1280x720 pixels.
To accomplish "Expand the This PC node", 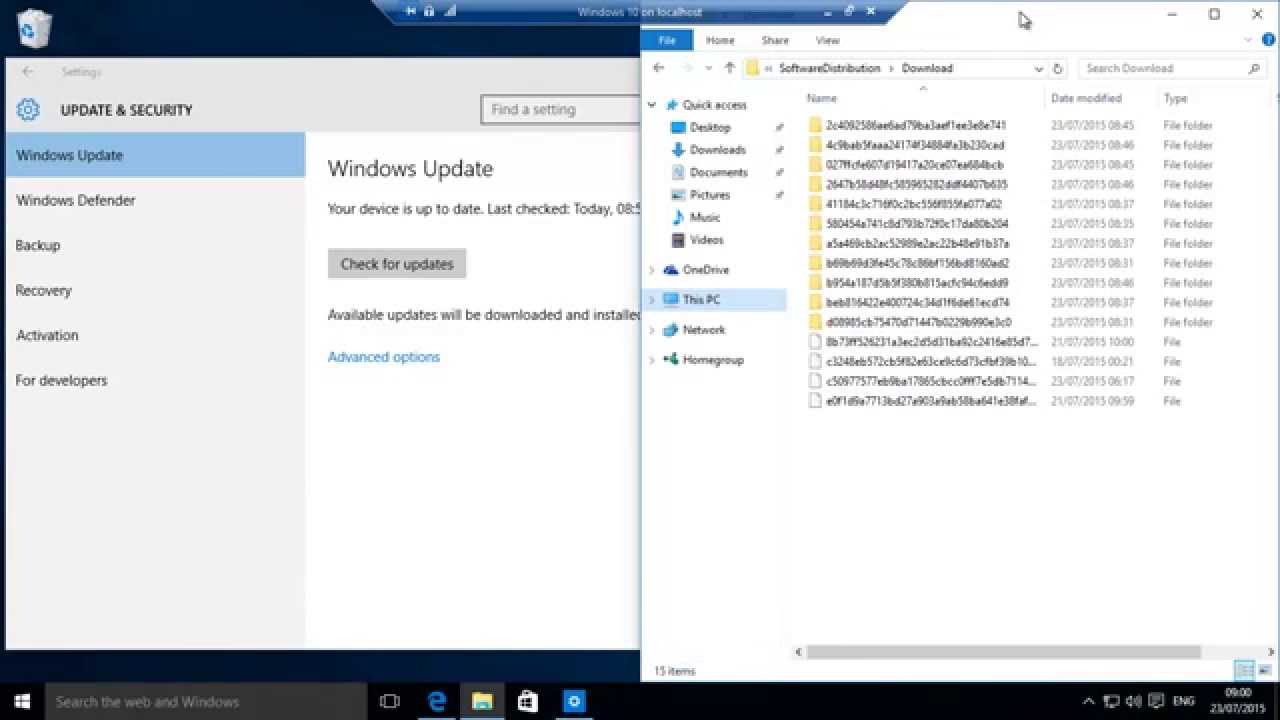I will [x=652, y=300].
